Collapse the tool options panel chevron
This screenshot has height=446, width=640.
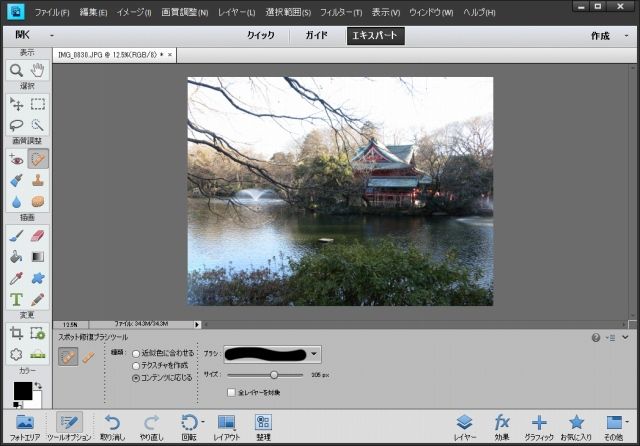tap(625, 337)
